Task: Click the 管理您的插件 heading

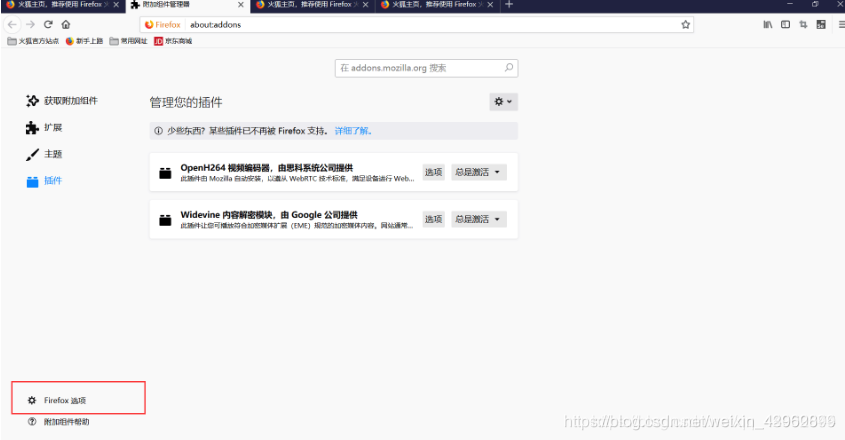Action: click(x=186, y=102)
